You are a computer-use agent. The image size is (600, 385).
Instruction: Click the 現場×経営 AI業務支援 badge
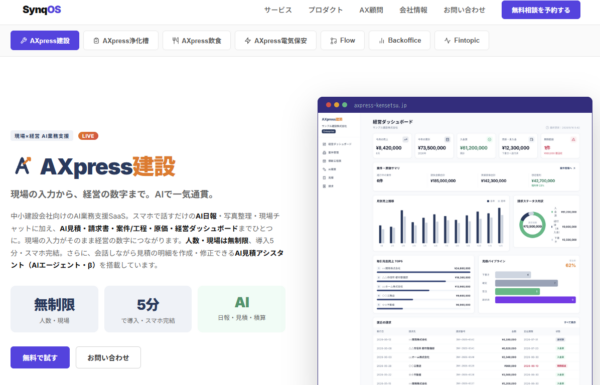[42, 136]
